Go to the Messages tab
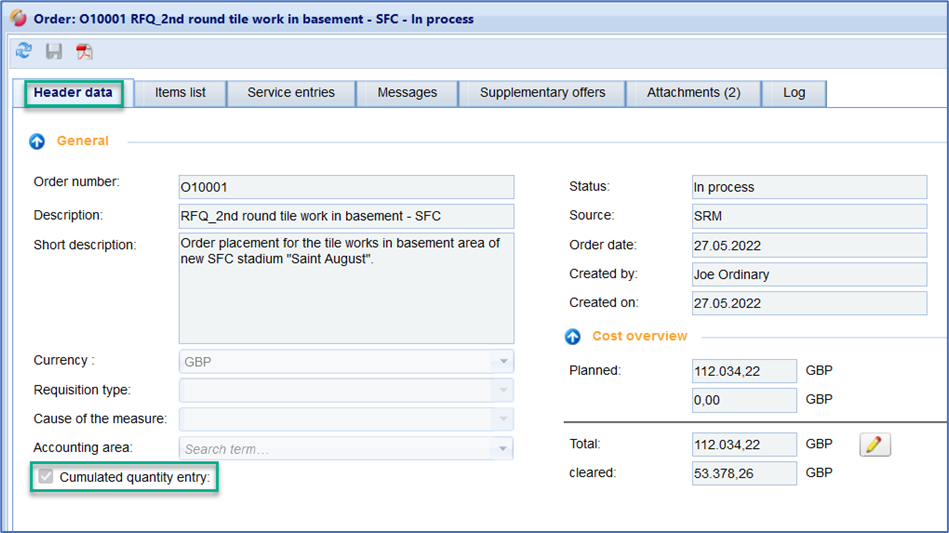The image size is (949, 533). [407, 93]
